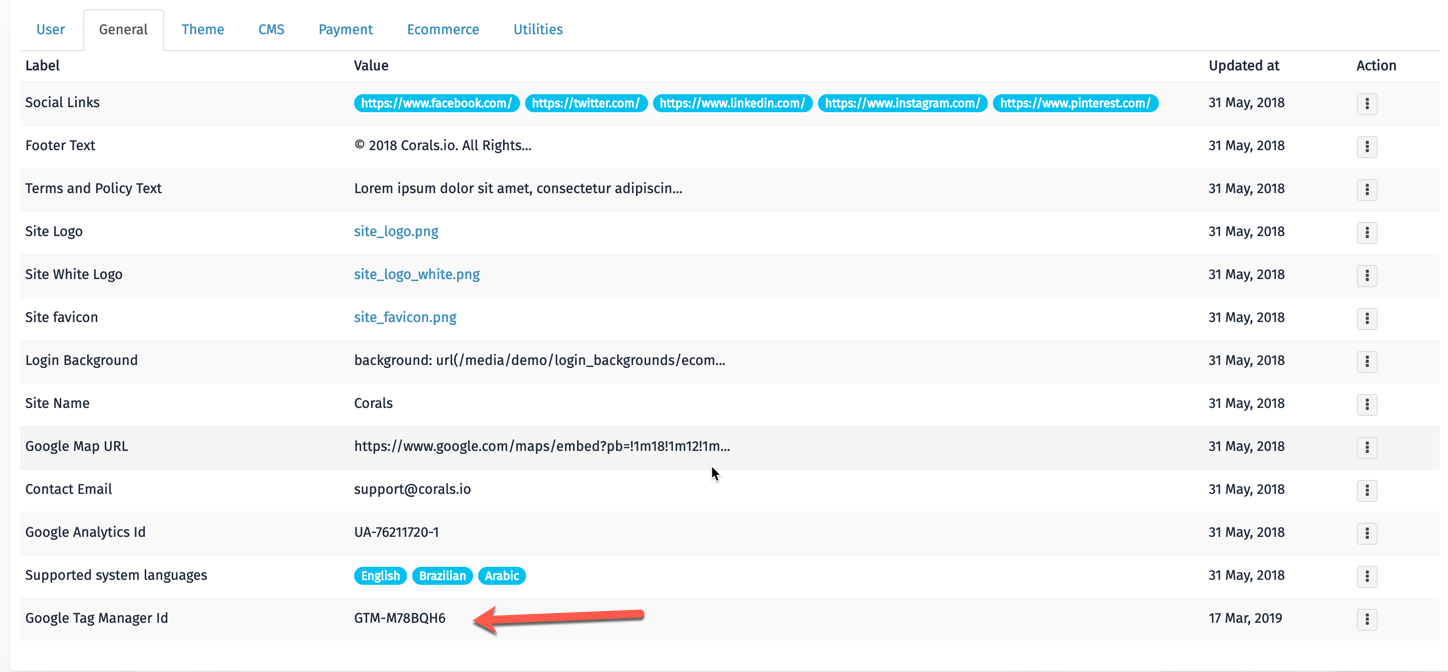This screenshot has height=672, width=1448.
Task: Open the Contact Email action menu icon
Action: (x=1366, y=490)
